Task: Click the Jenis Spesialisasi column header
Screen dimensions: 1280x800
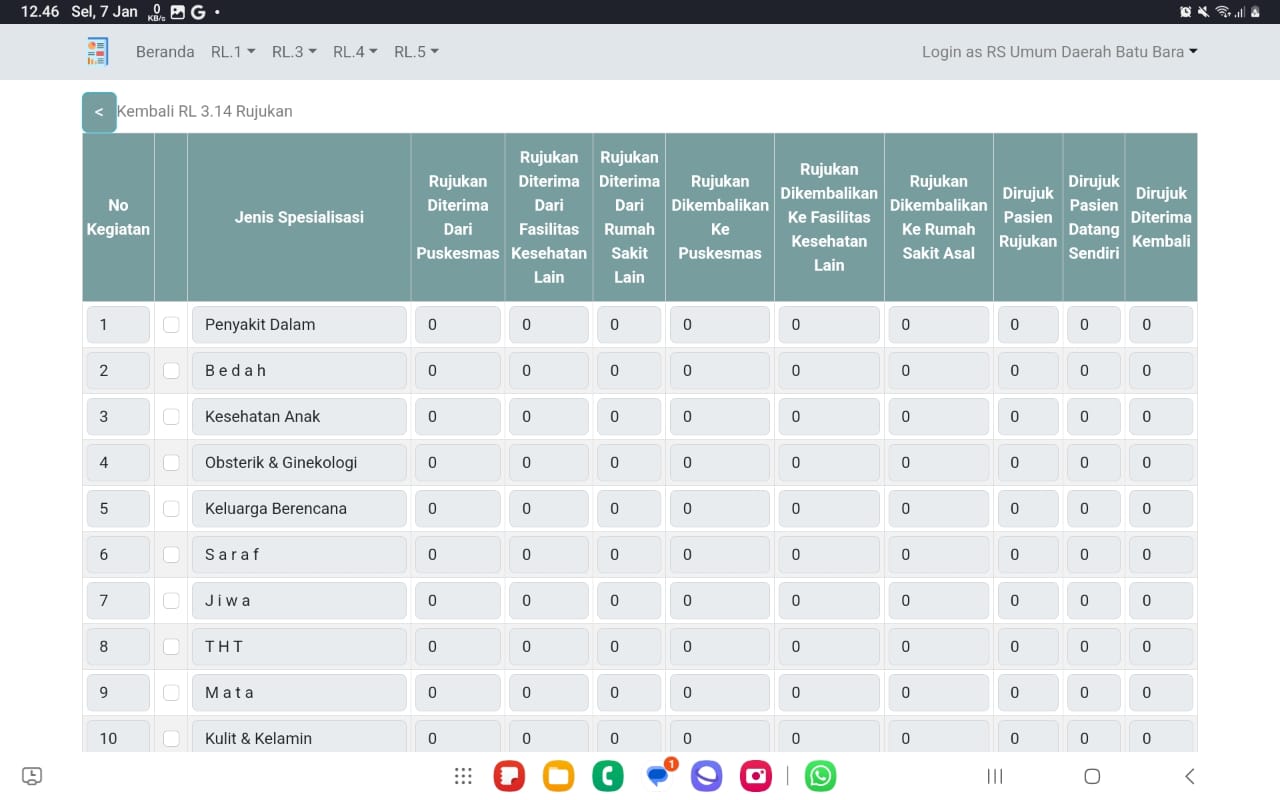Action: point(299,217)
